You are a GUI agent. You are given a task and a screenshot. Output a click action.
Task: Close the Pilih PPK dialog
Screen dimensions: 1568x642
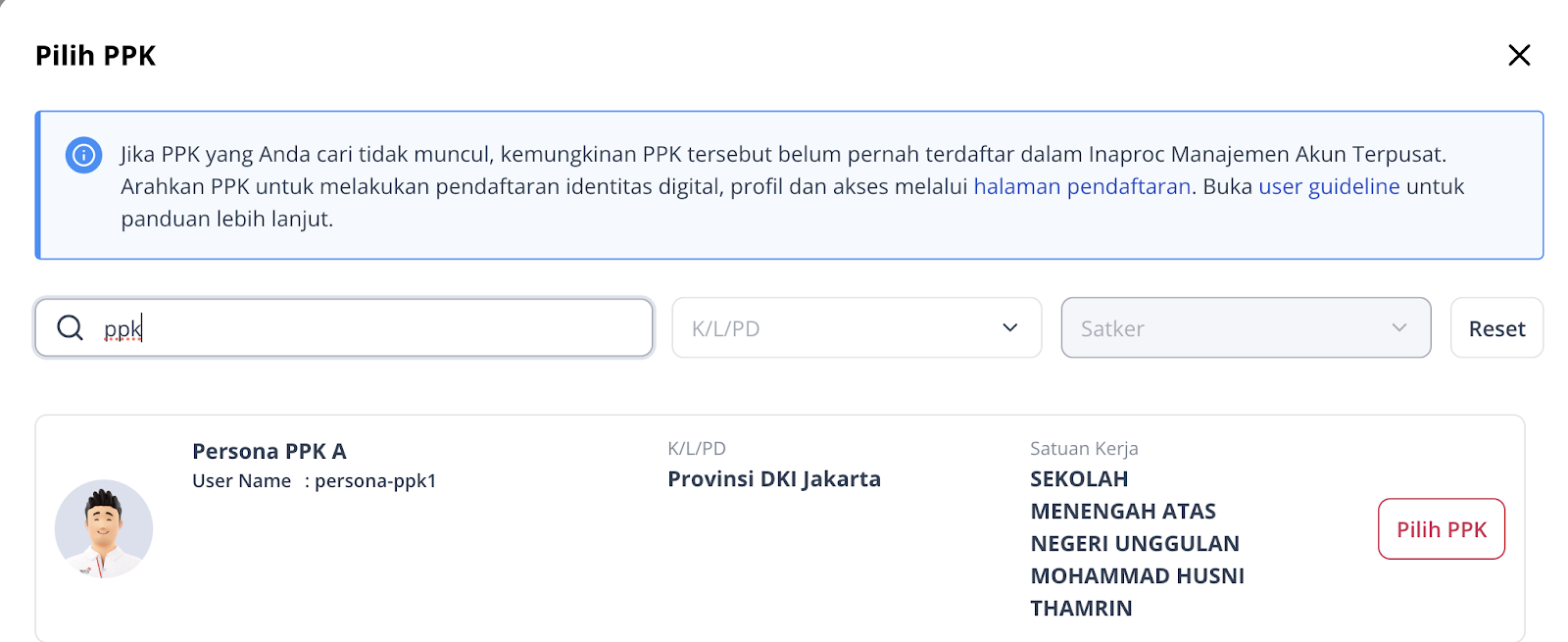pyautogui.click(x=1519, y=55)
